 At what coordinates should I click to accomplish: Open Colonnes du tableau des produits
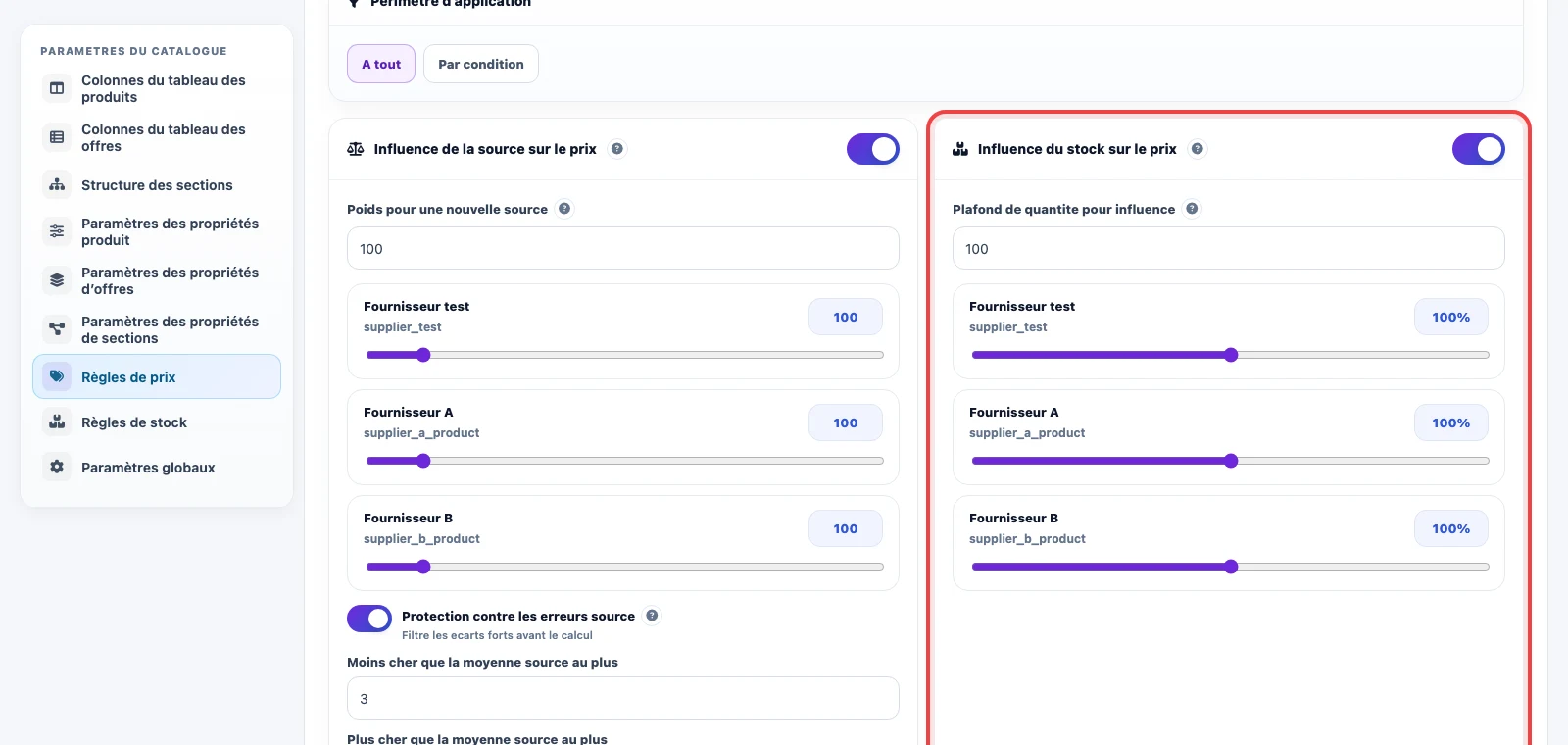click(x=157, y=88)
